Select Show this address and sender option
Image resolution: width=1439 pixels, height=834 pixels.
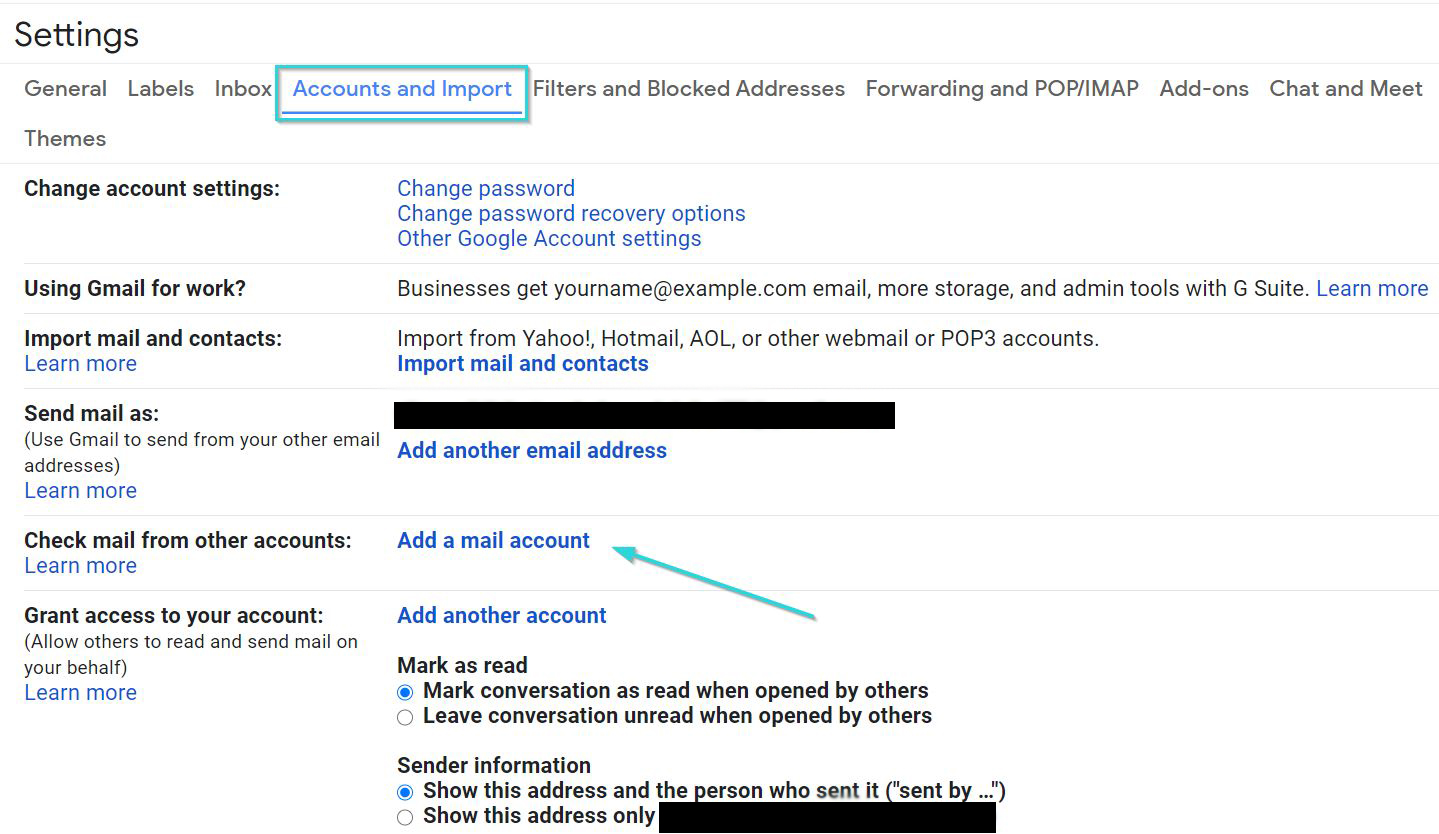(x=405, y=791)
